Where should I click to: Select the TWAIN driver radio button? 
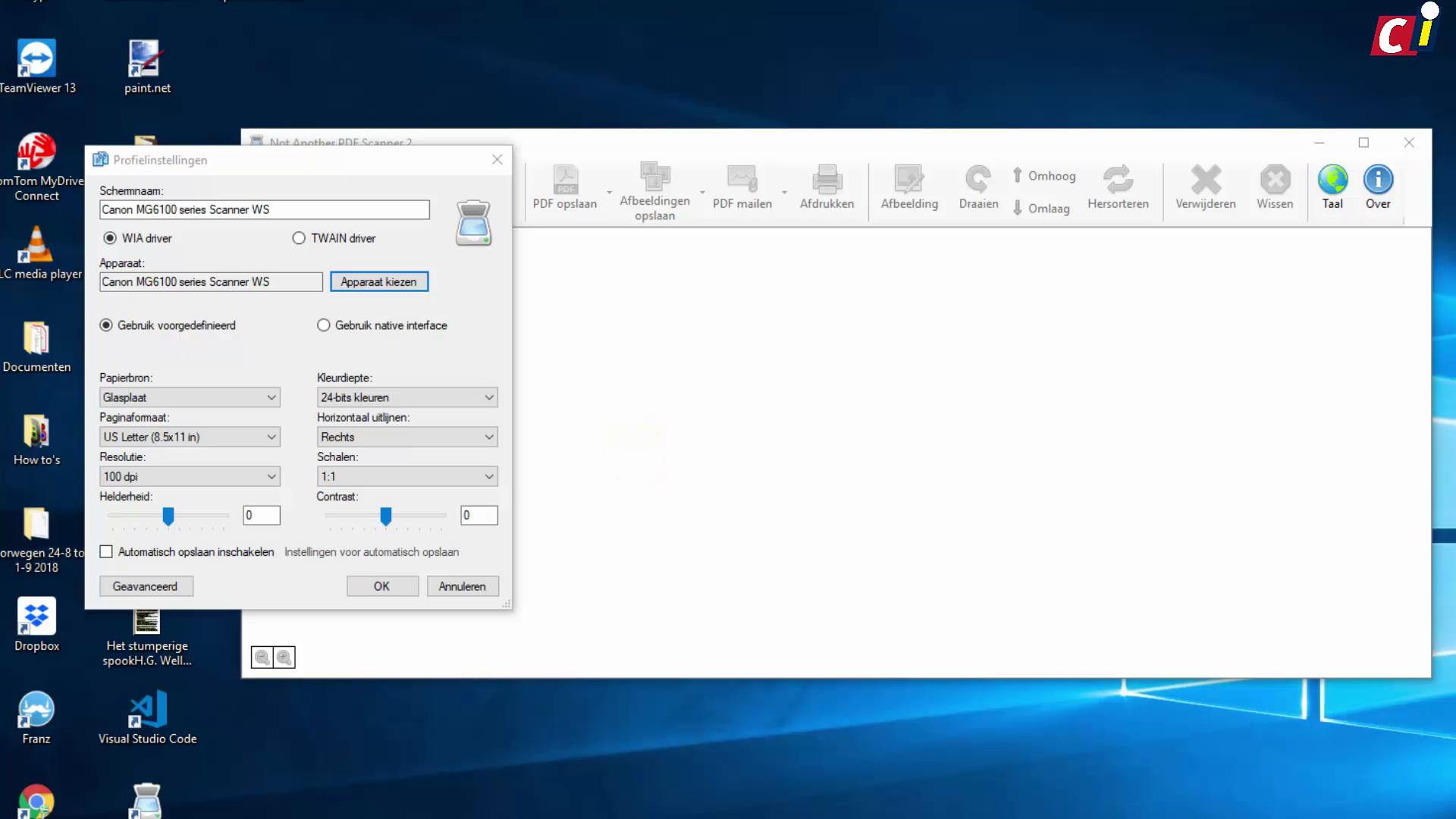[x=299, y=238]
